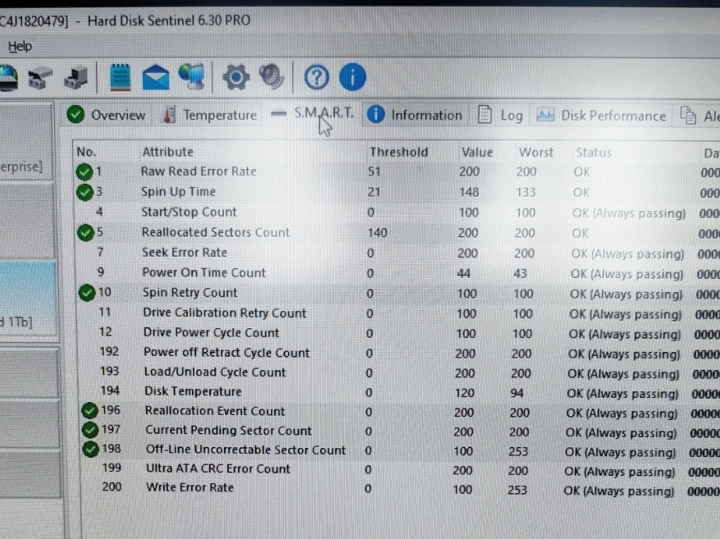This screenshot has height=539, width=720.
Task: Select the Load/Unload Cycle Count attribute
Action: [215, 372]
